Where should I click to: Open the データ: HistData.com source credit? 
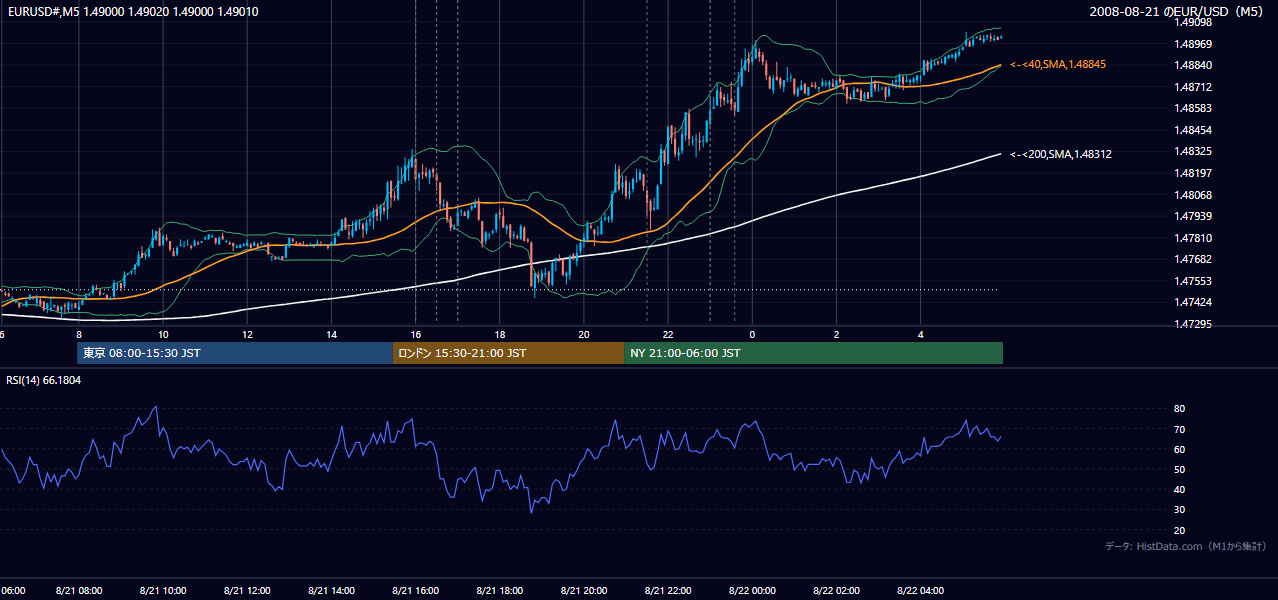coord(1185,546)
